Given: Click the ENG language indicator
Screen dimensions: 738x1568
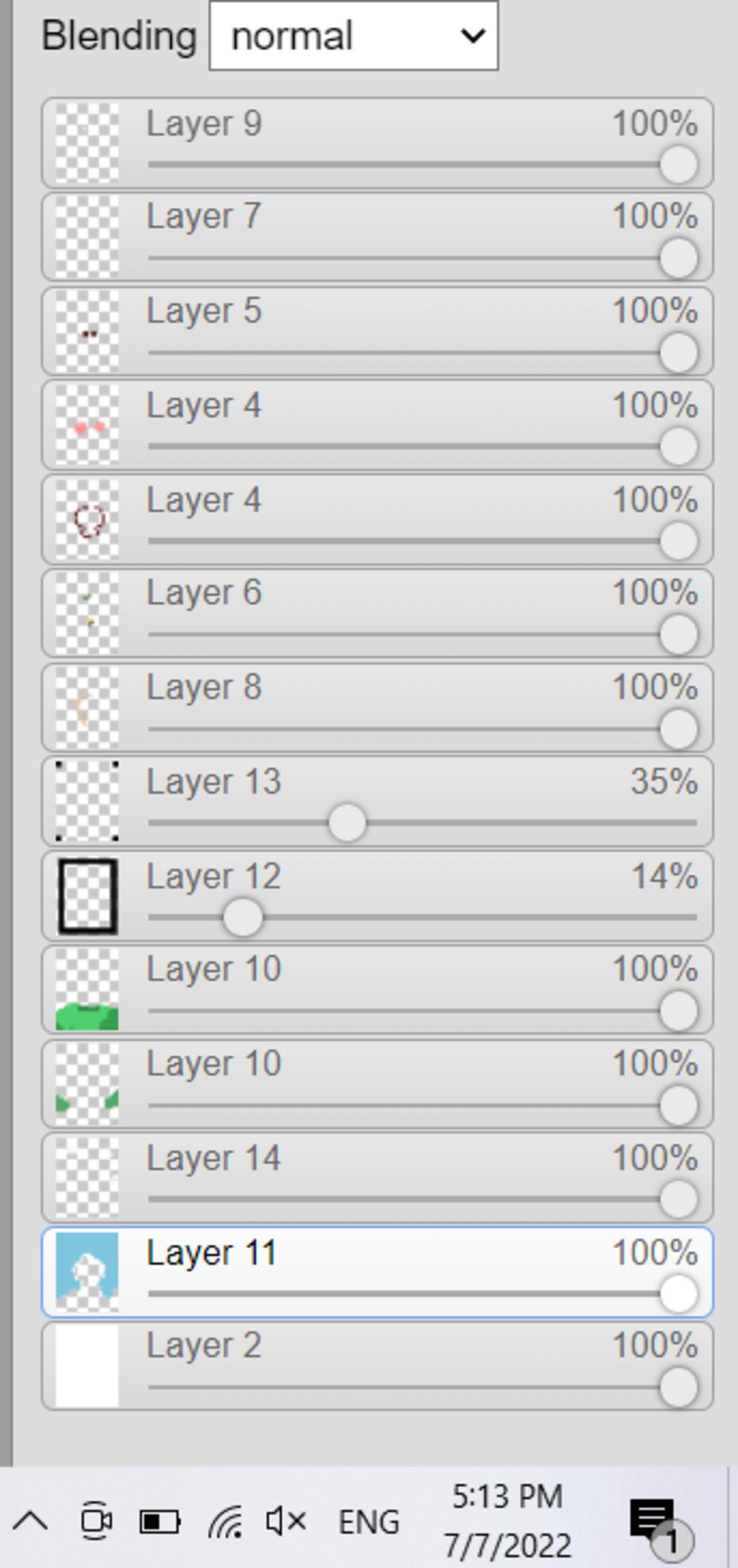Looking at the screenshot, I should pos(369,1522).
